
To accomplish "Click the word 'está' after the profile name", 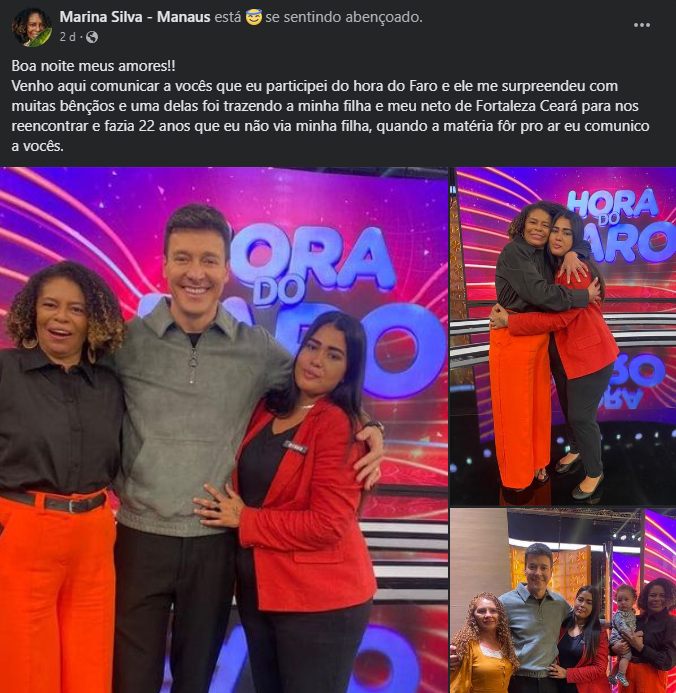I will 228,17.
